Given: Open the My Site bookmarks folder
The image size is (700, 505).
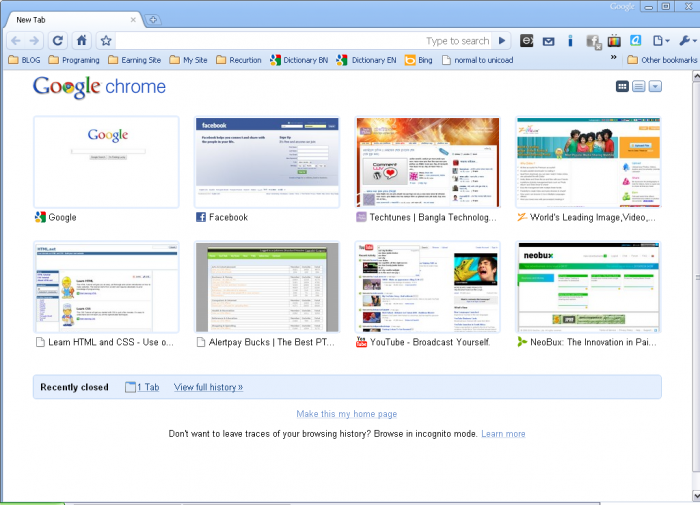Looking at the screenshot, I should point(188,60).
